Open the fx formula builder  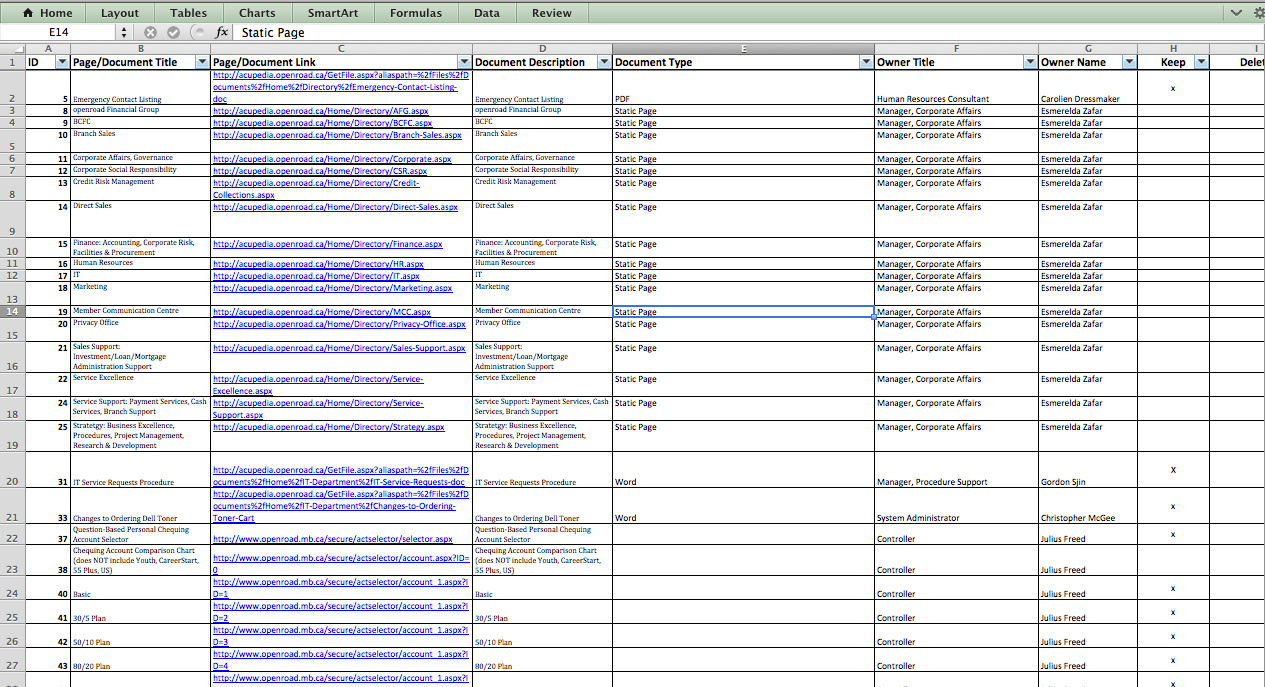pyautogui.click(x=222, y=32)
